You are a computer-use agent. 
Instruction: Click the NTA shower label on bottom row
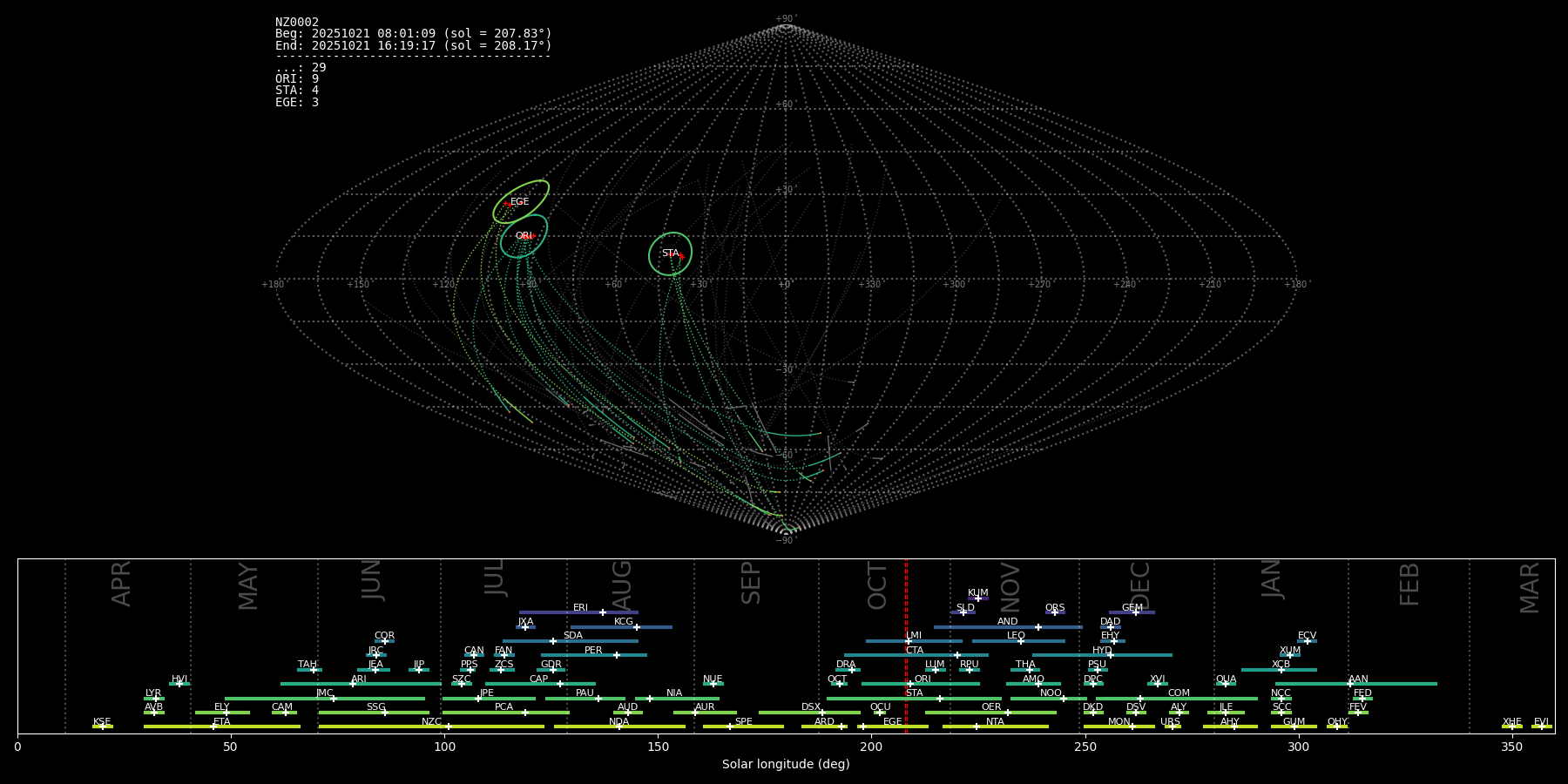click(x=995, y=721)
